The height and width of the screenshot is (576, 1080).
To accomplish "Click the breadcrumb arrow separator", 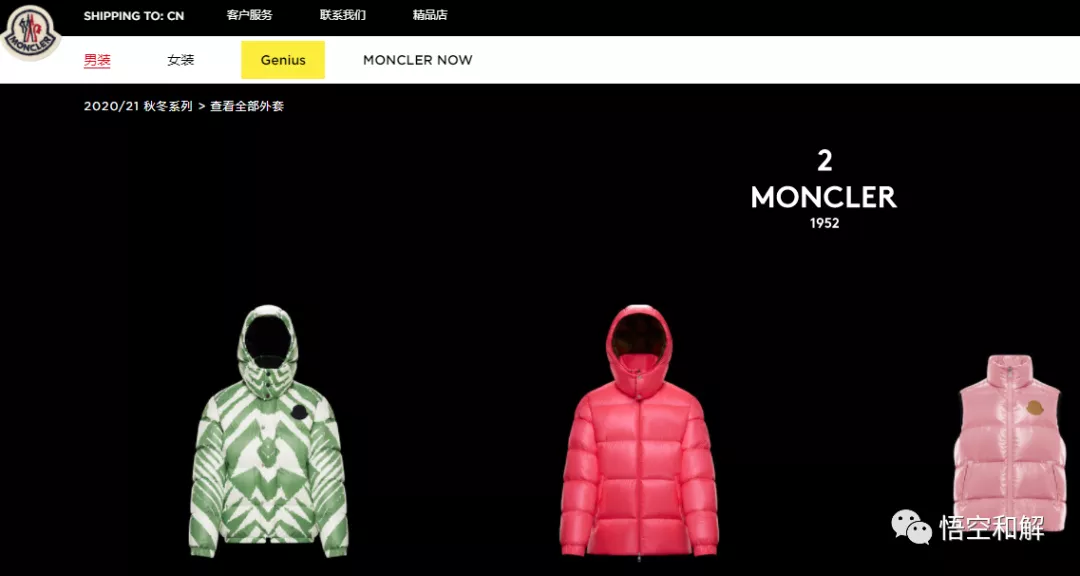I will [x=202, y=106].
